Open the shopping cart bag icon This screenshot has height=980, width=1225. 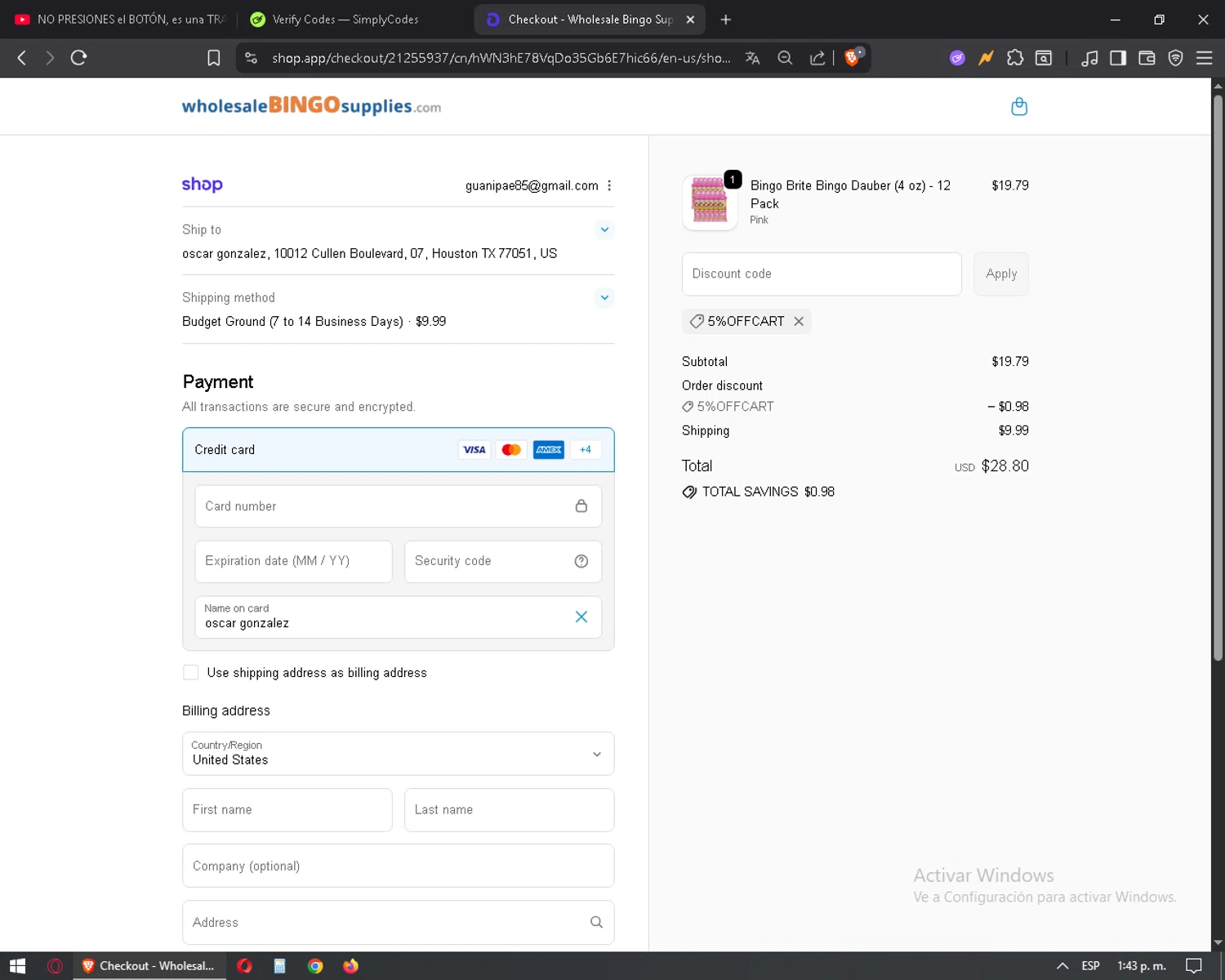pyautogui.click(x=1019, y=106)
